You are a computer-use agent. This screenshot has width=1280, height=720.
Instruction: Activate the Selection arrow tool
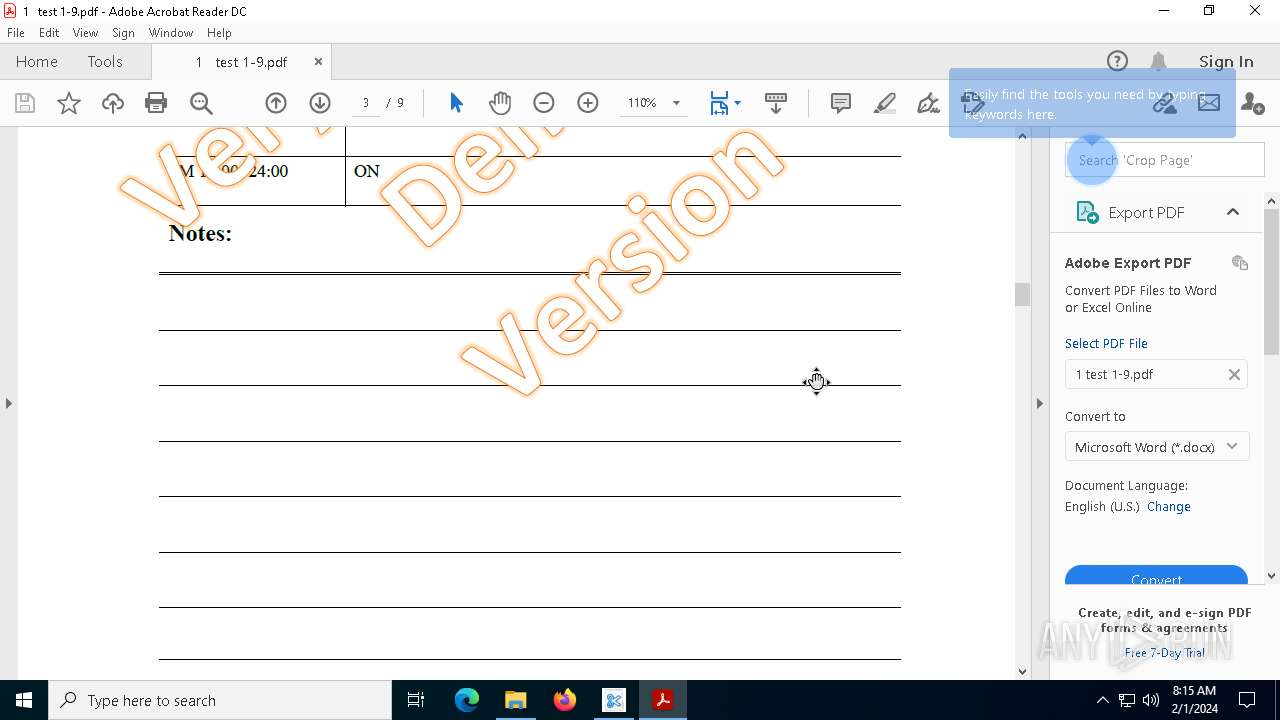456,103
